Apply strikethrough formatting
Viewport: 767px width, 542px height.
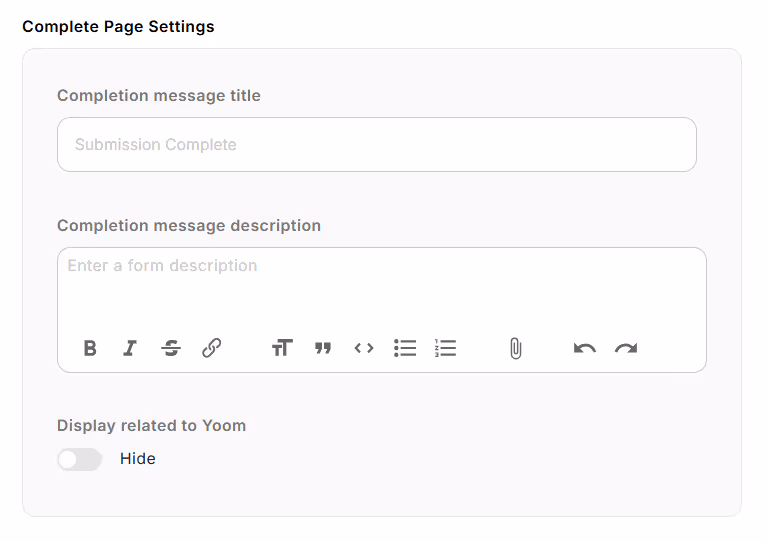click(x=171, y=348)
